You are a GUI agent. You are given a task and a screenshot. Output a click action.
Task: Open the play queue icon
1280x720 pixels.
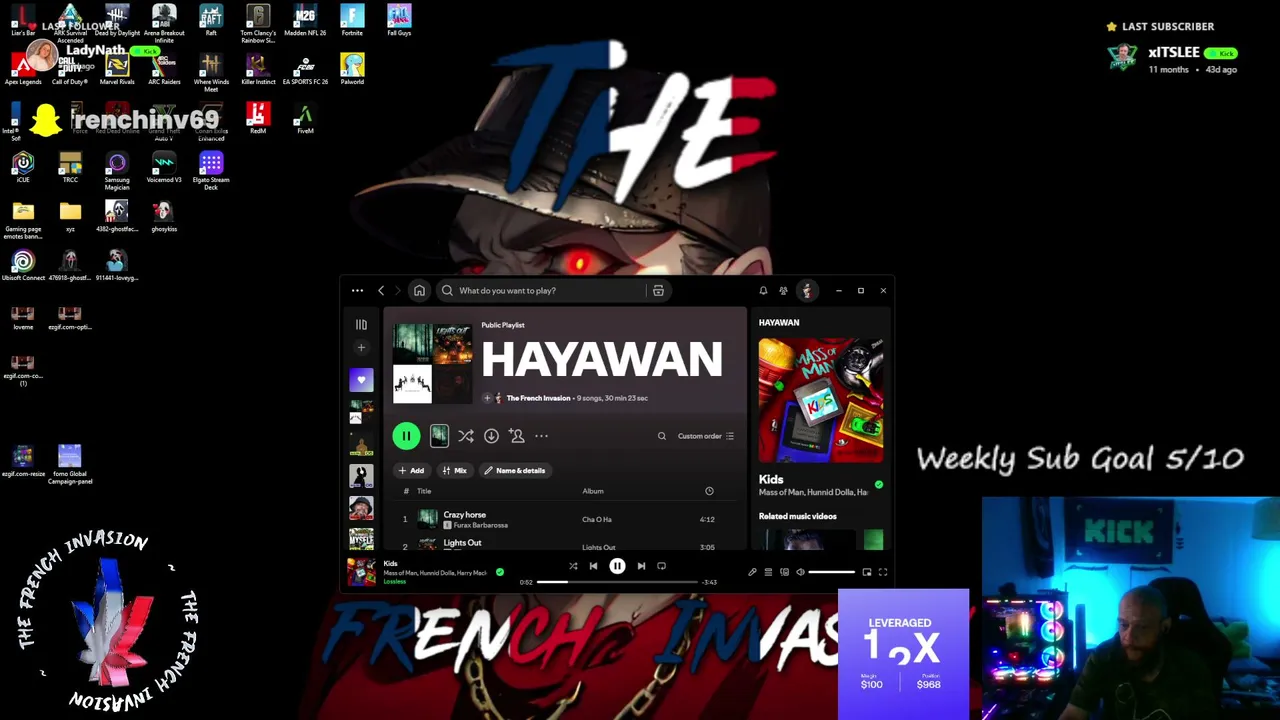coord(768,572)
